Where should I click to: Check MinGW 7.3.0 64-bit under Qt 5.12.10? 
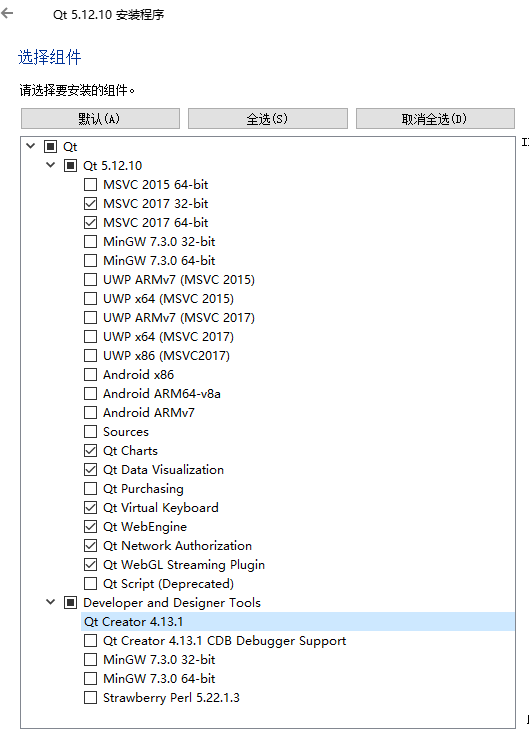90,261
